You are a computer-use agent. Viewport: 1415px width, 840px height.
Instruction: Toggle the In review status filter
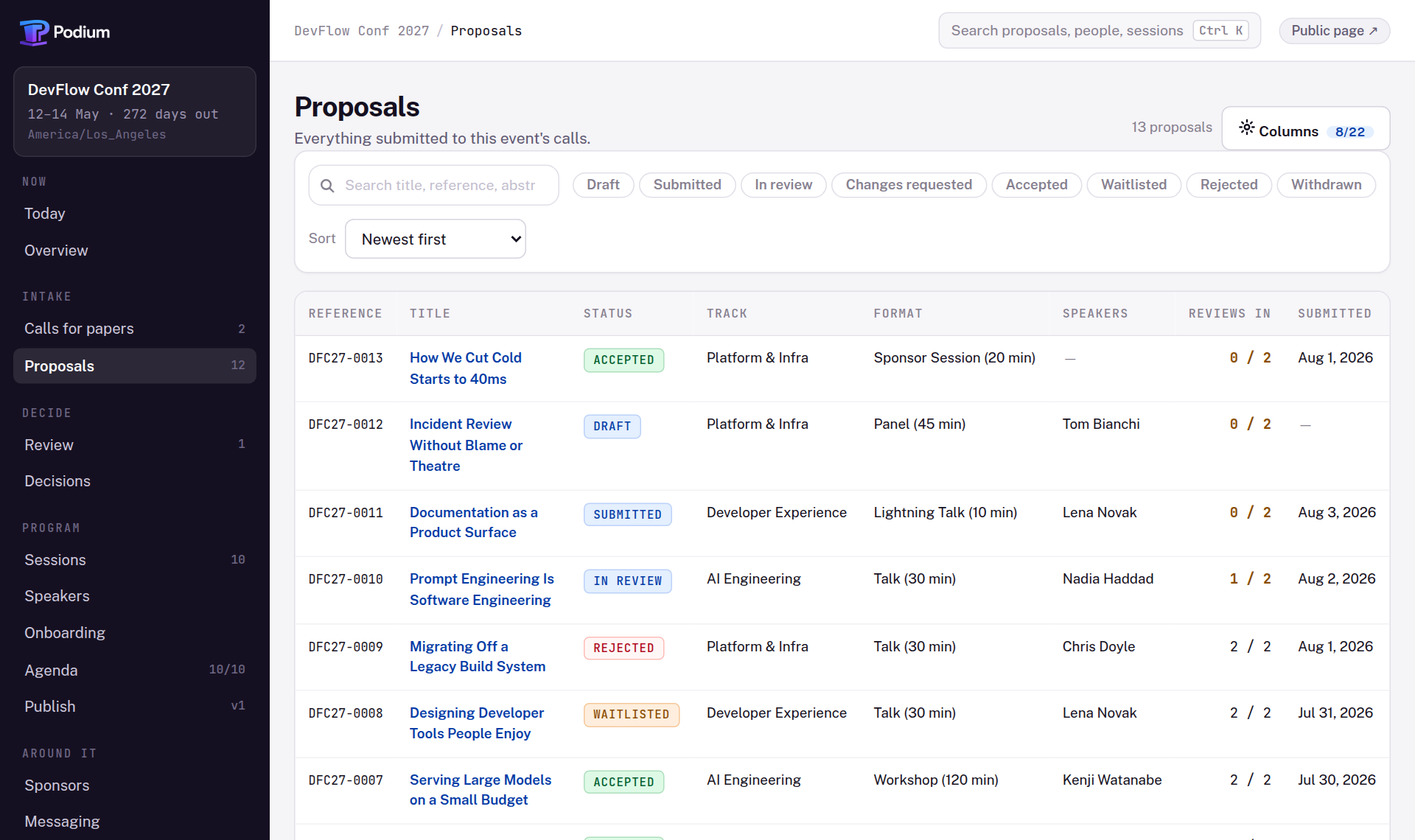click(783, 185)
